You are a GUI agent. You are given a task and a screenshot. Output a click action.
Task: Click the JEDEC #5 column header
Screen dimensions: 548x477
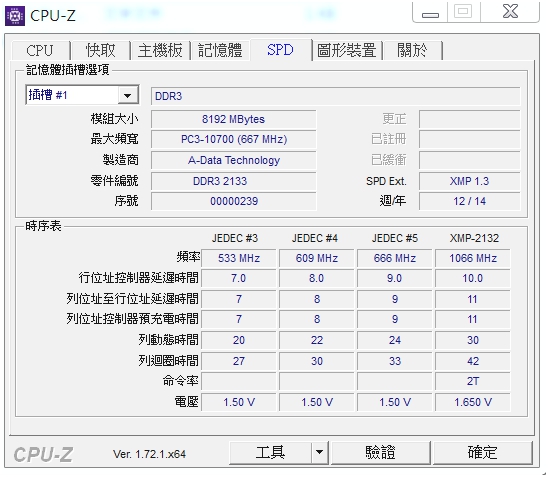click(395, 238)
